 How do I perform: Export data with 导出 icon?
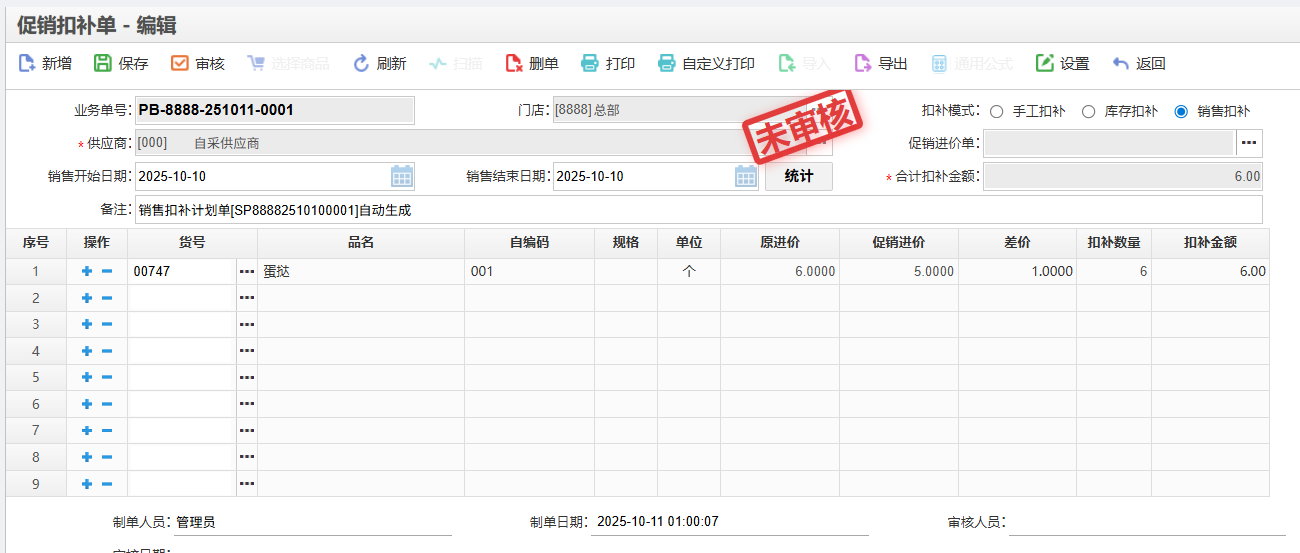click(x=863, y=64)
